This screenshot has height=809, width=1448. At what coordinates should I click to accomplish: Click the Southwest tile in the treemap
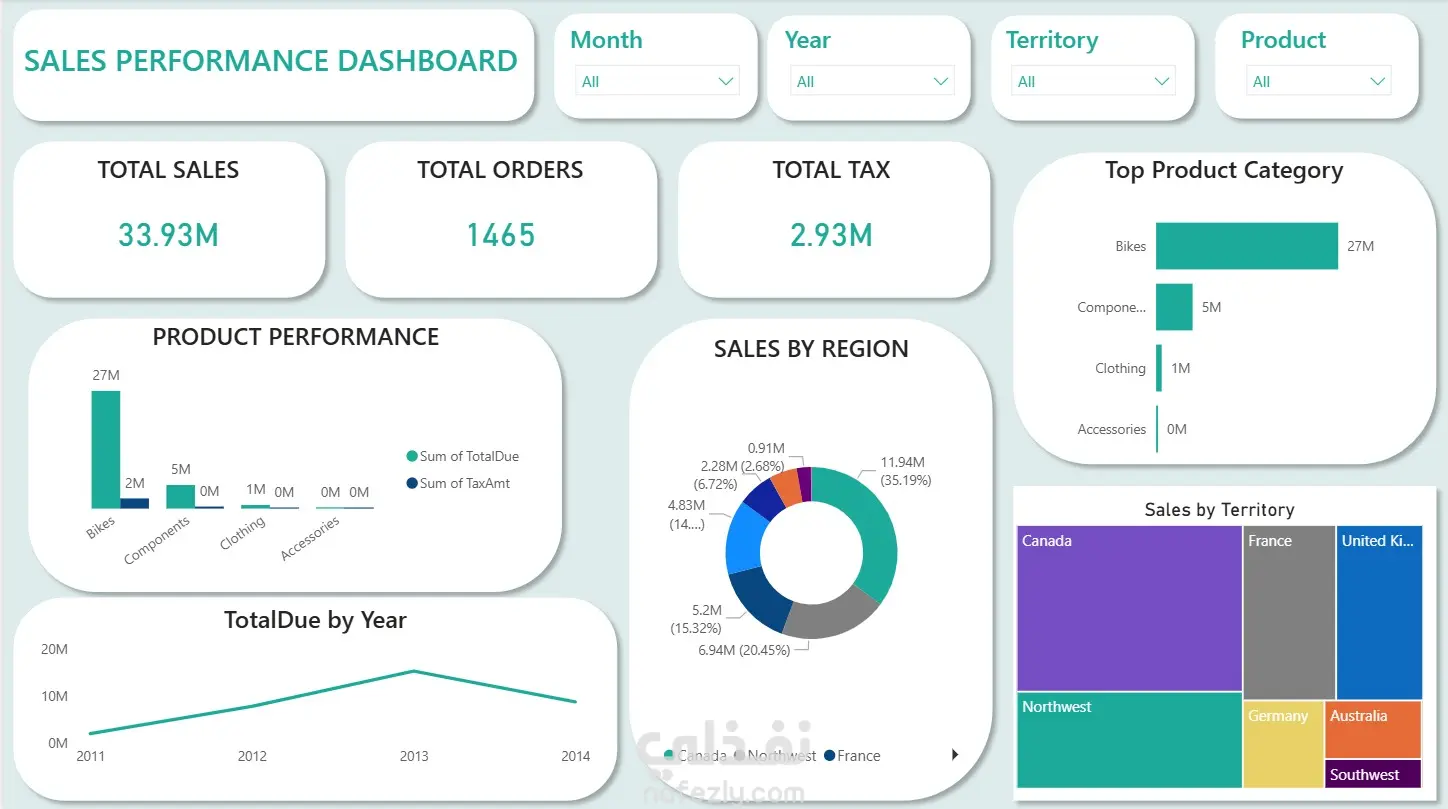(1373, 774)
